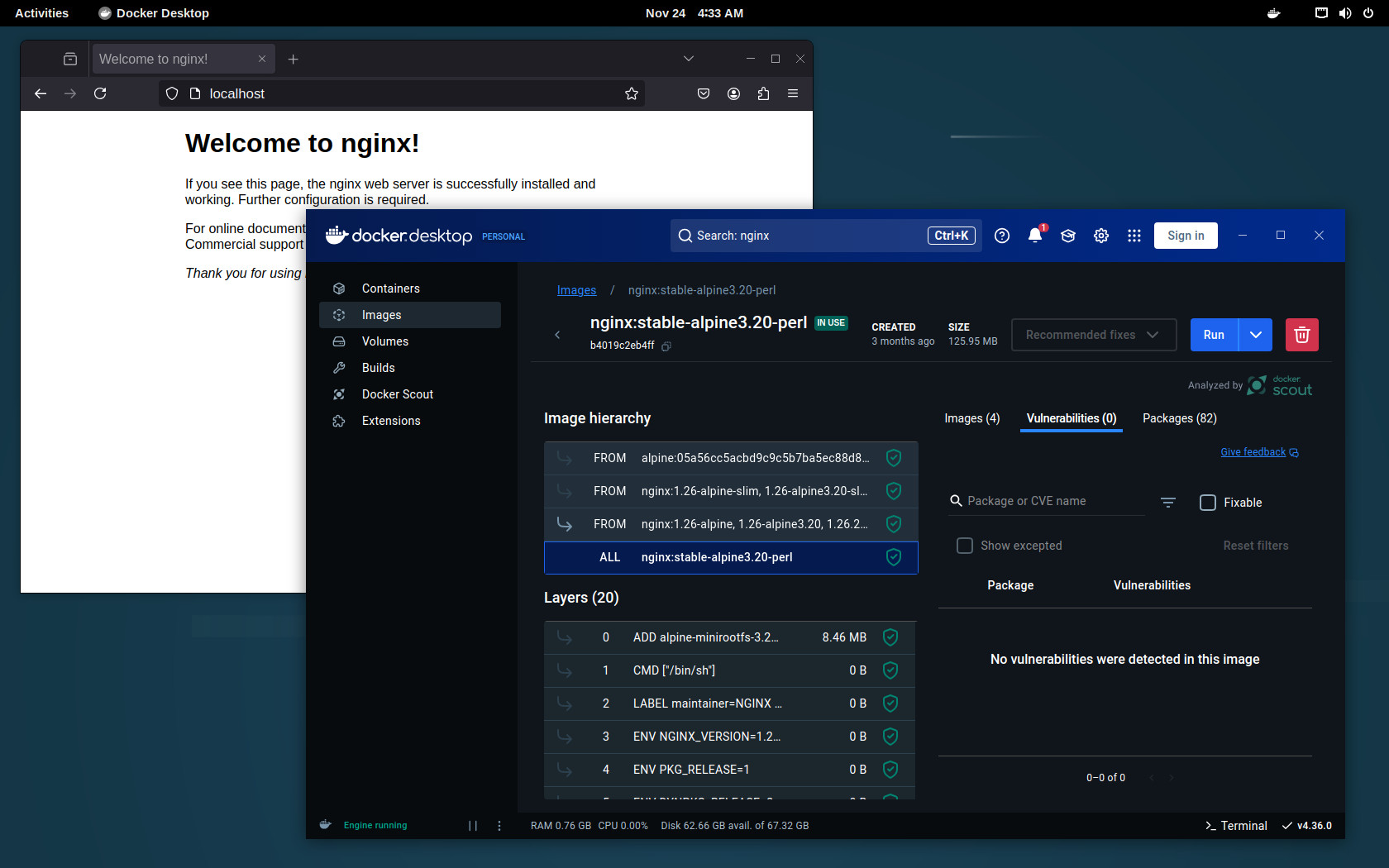Image resolution: width=1389 pixels, height=868 pixels.
Task: Reload the nginx page in browser
Action: tap(100, 93)
